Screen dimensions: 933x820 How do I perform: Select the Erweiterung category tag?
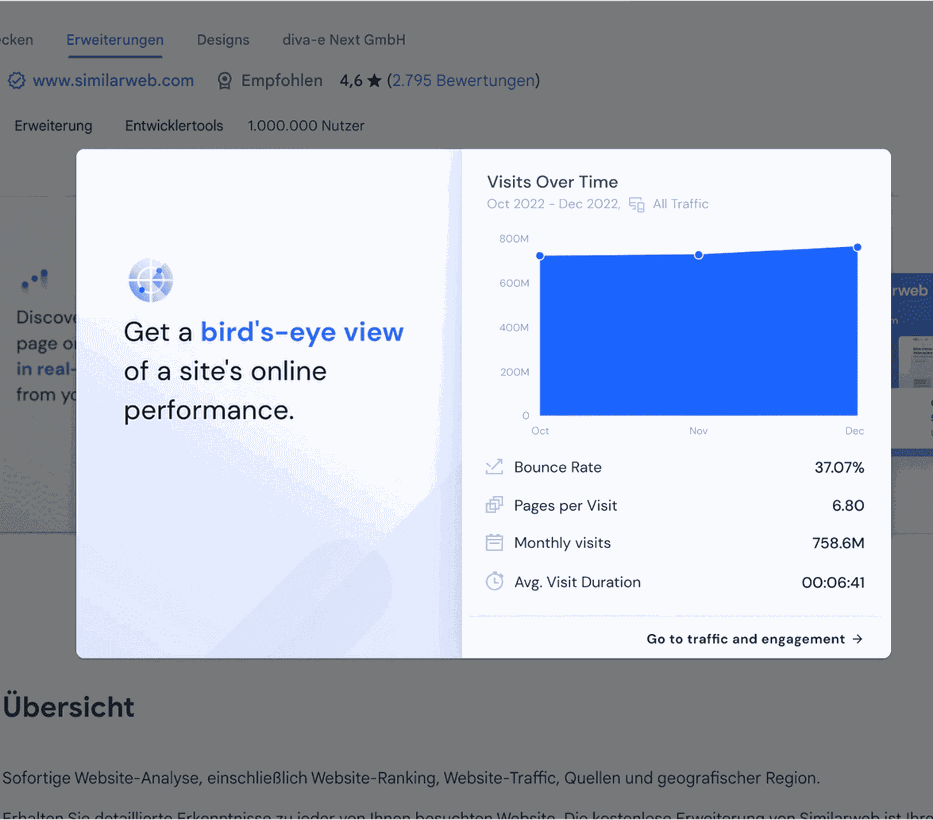coord(53,126)
